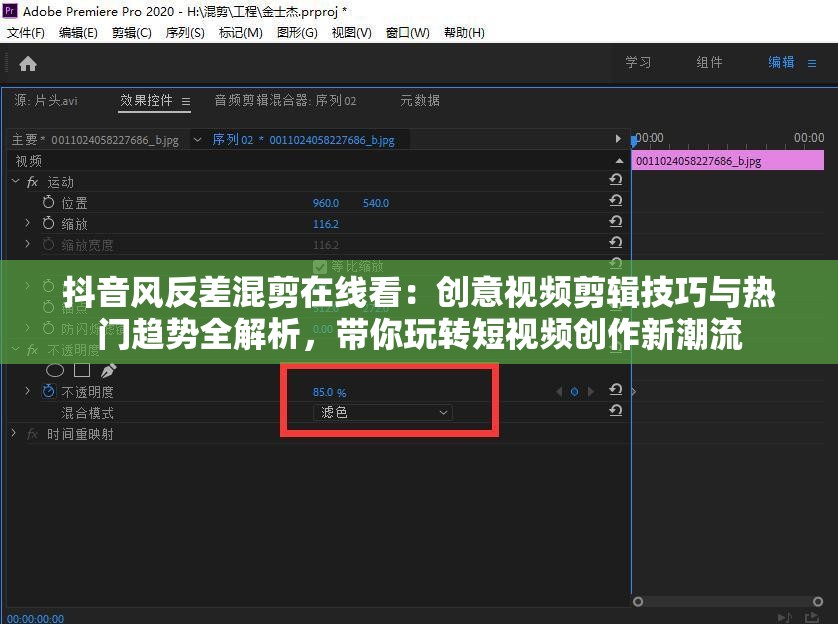
Task: Select the 0011024058227686_b.jpg clip in timeline
Action: (727, 160)
